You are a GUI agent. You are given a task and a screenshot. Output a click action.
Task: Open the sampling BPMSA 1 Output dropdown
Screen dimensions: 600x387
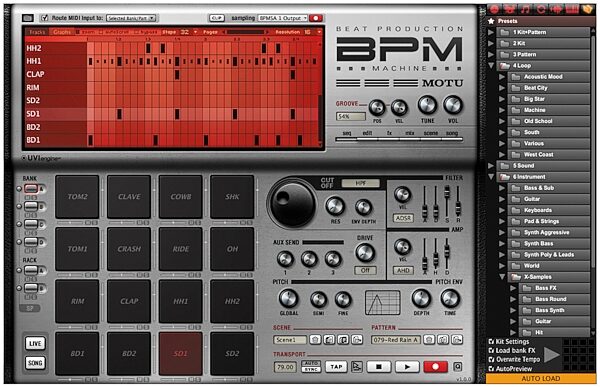point(283,18)
